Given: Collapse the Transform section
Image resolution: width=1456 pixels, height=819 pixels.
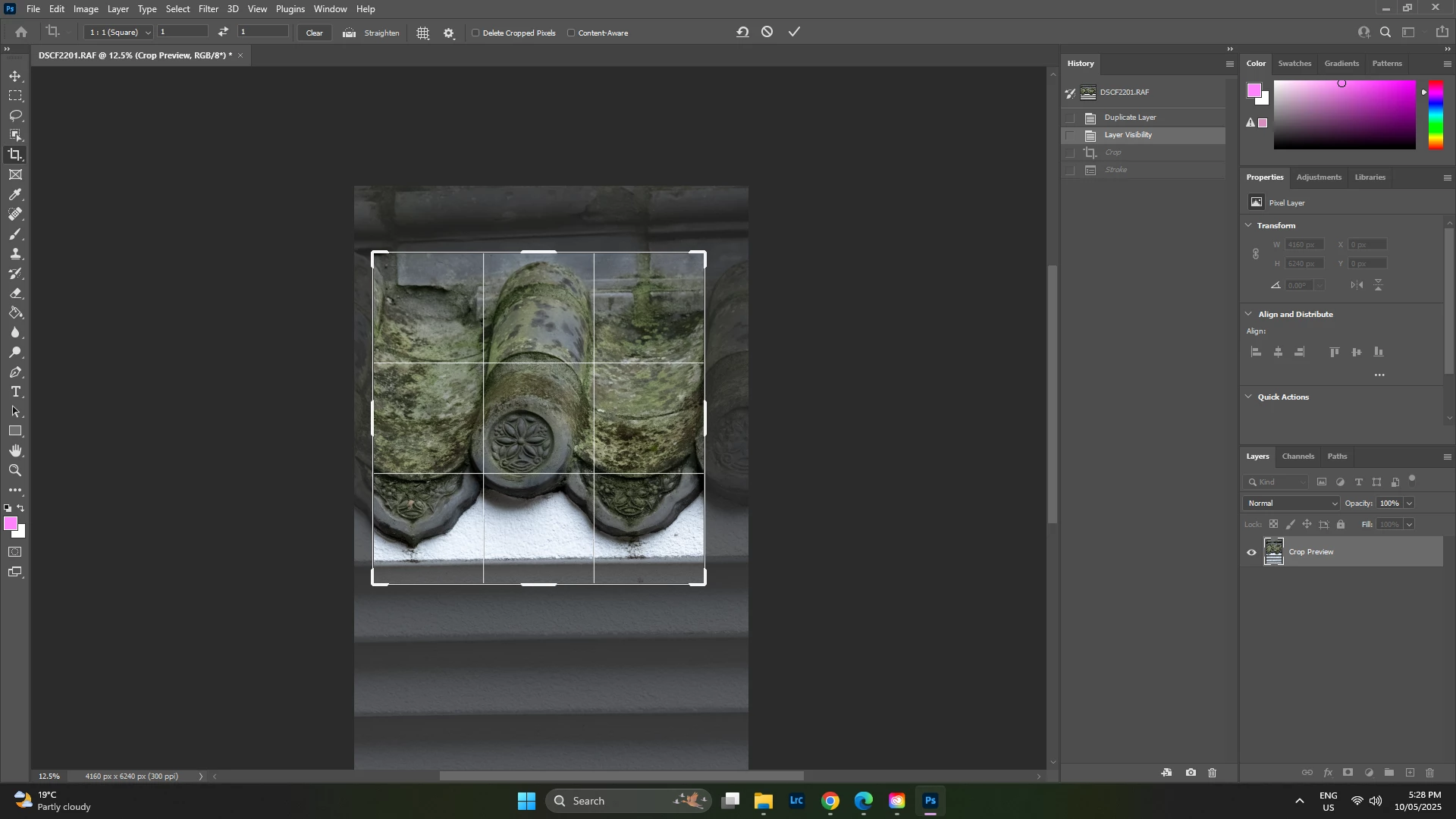Looking at the screenshot, I should click(x=1249, y=225).
